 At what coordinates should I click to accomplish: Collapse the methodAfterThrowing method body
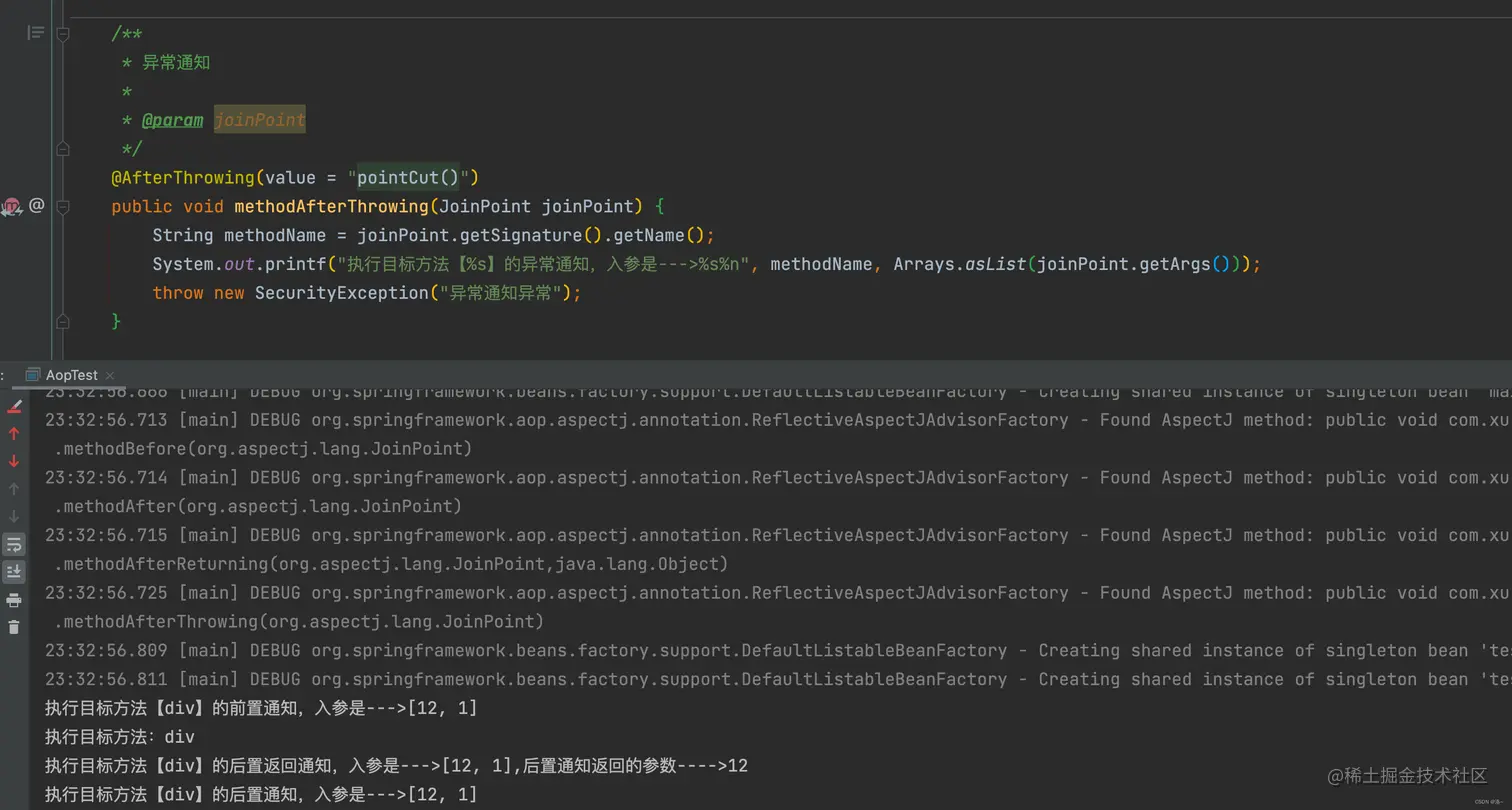(x=63, y=207)
